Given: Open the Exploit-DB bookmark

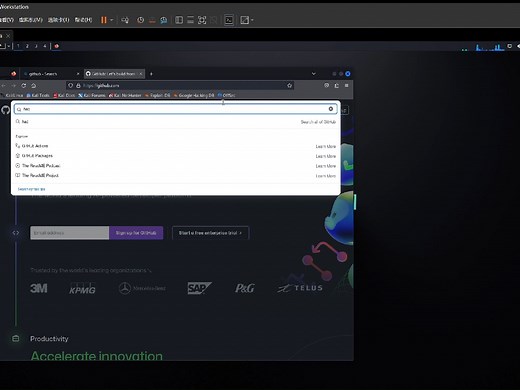Looking at the screenshot, I should point(157,95).
